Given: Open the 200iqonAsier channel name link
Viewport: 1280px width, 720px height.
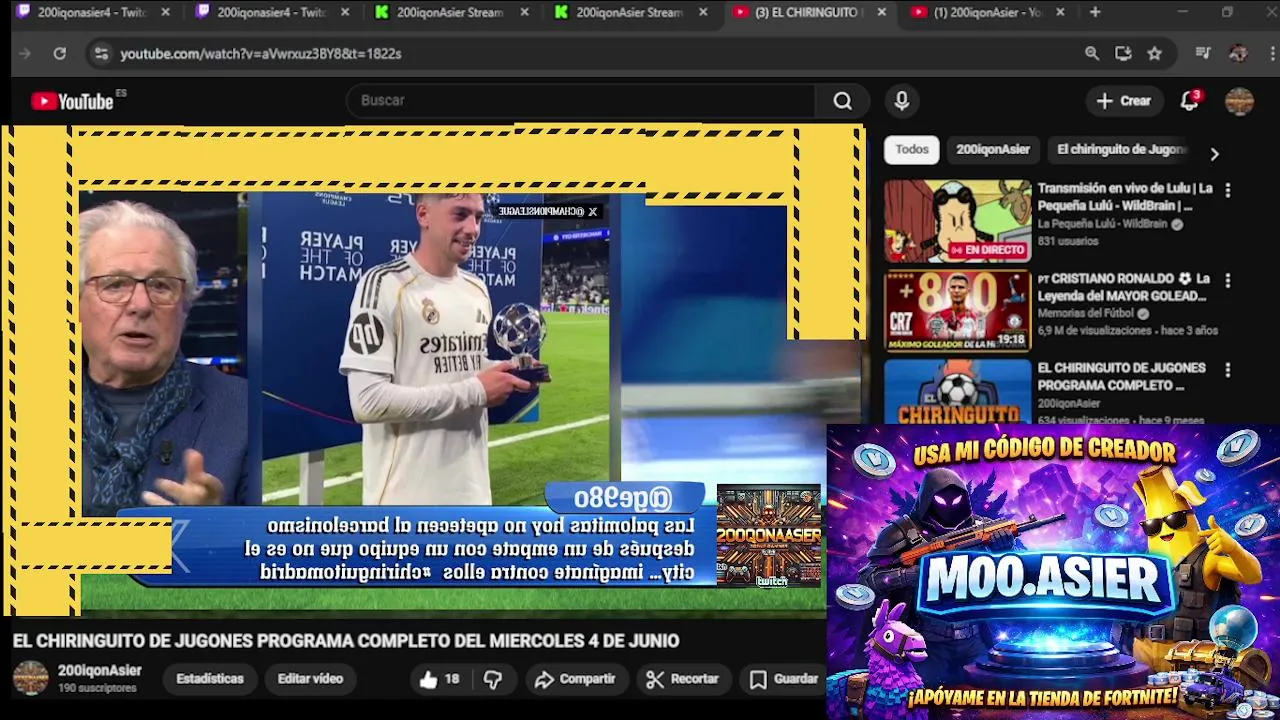Looking at the screenshot, I should point(100,671).
